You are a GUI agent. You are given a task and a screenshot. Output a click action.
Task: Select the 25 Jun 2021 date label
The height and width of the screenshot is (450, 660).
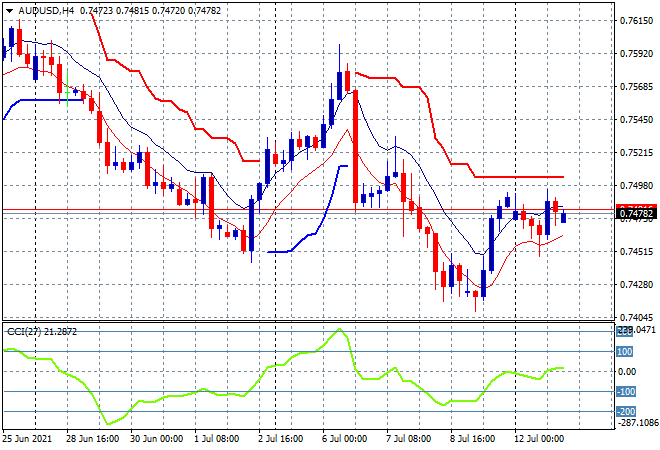(30, 439)
